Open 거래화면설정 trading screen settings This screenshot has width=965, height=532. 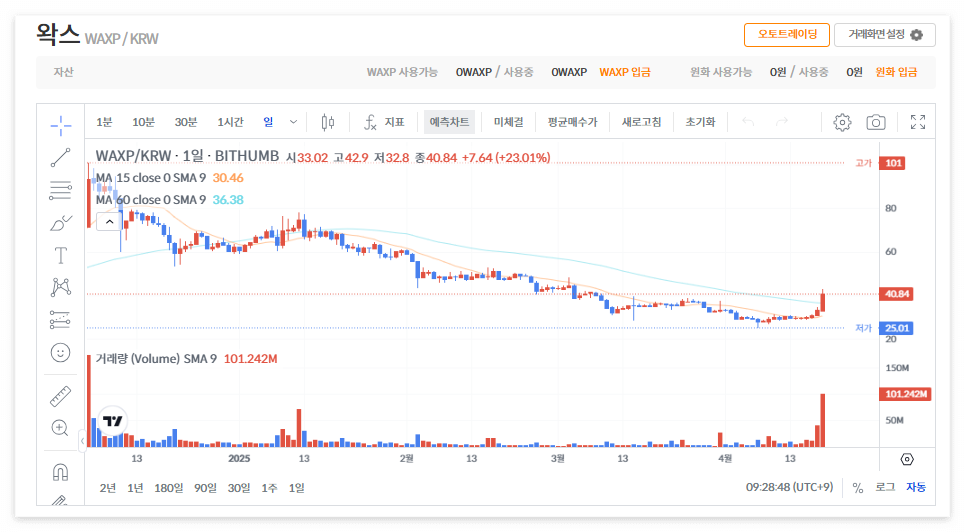(x=884, y=34)
